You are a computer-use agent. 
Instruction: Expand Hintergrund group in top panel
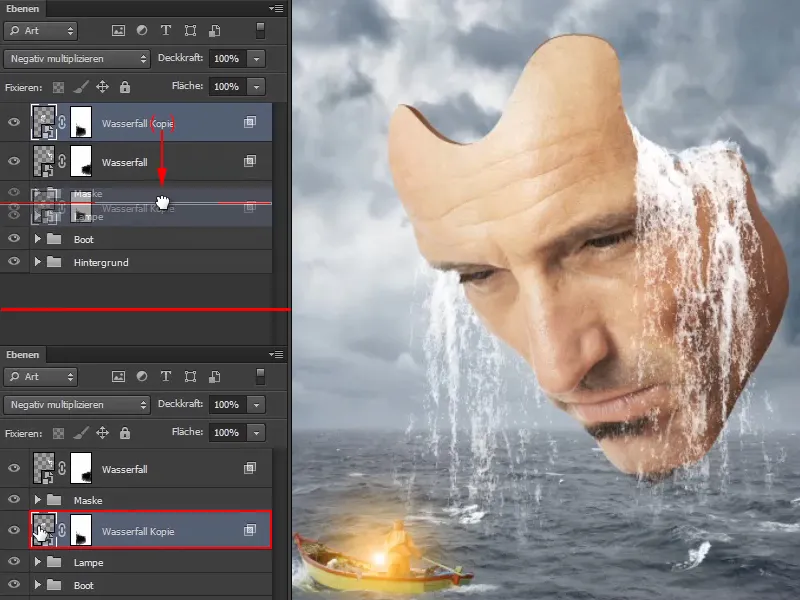[x=37, y=262]
